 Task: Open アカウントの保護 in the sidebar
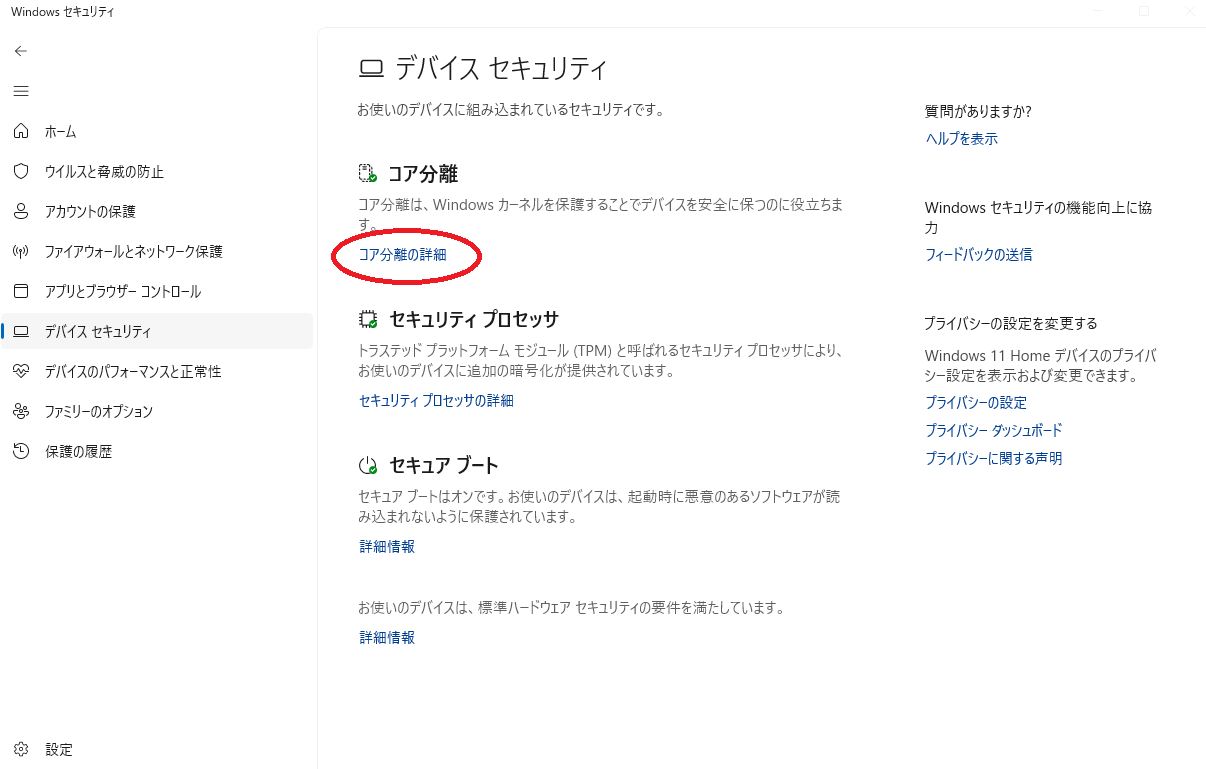(x=92, y=211)
